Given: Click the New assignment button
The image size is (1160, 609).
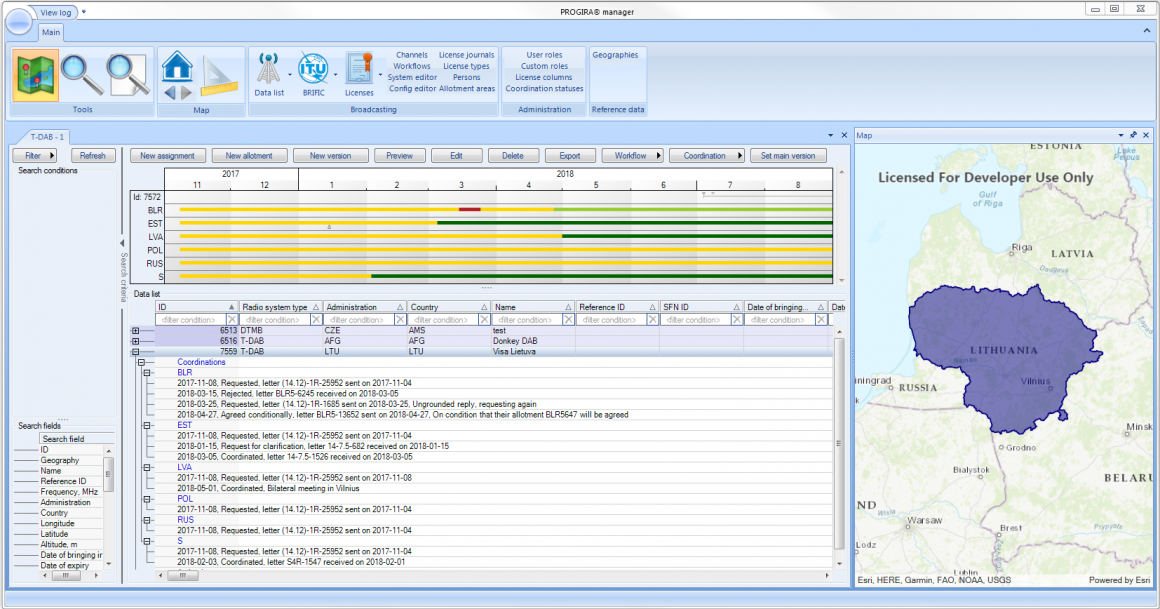Looking at the screenshot, I should coord(167,155).
